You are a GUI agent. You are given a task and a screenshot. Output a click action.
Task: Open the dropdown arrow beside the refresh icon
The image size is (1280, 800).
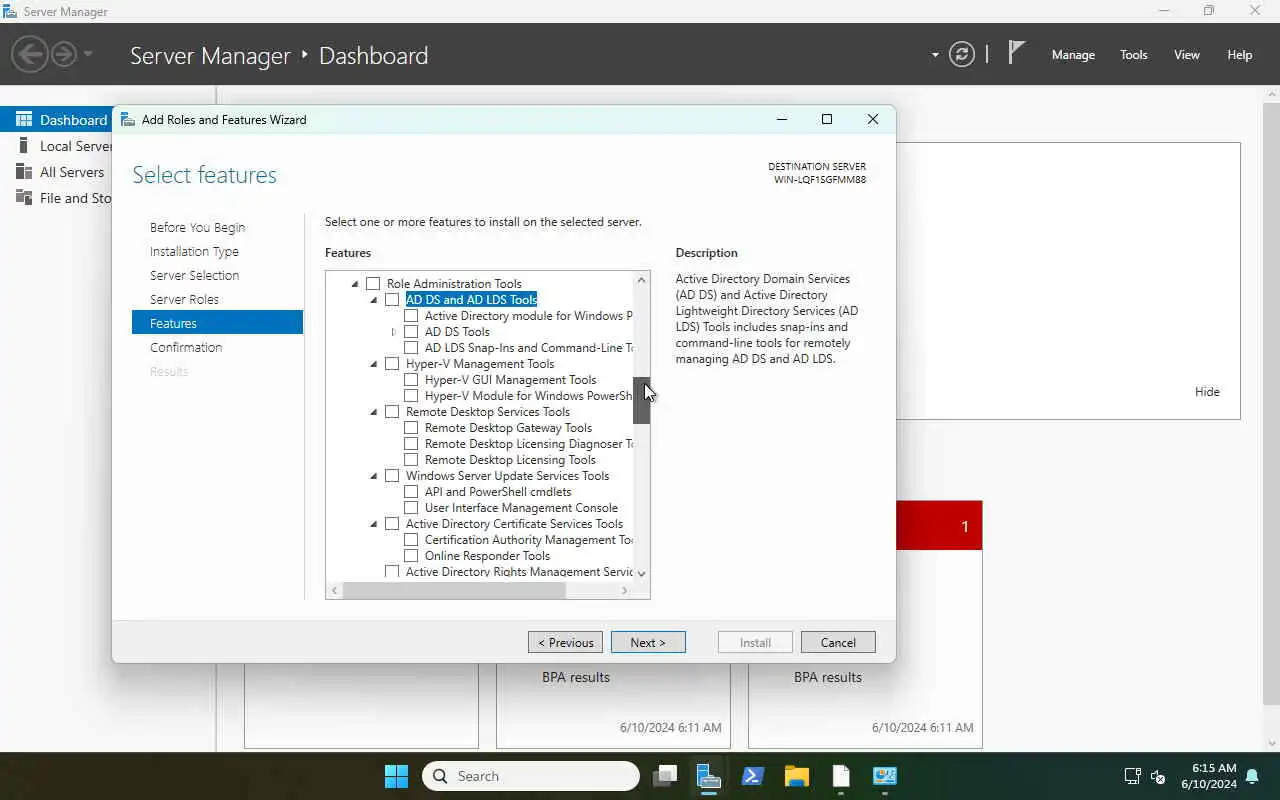point(935,55)
